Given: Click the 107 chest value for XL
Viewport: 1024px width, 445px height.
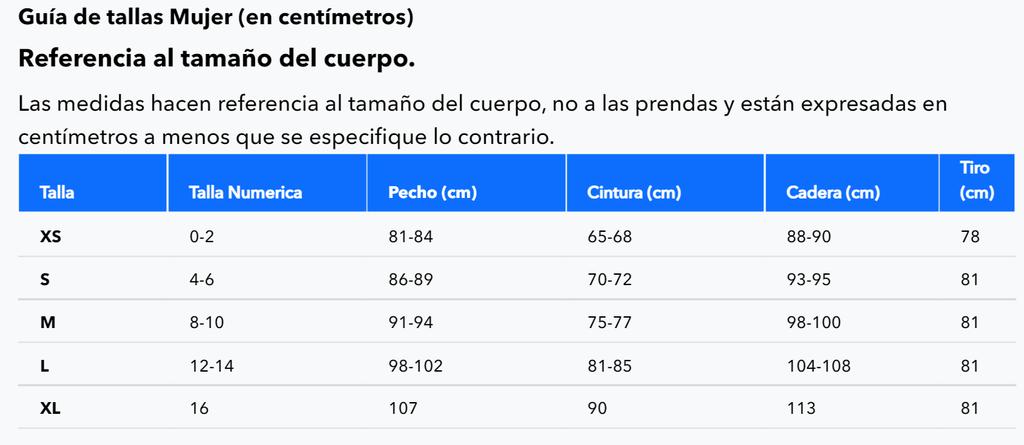Looking at the screenshot, I should 402,408.
